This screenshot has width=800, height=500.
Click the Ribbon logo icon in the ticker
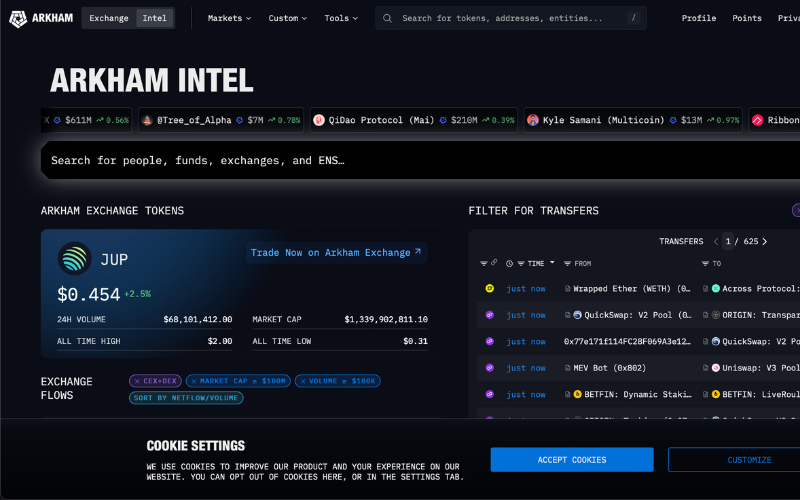coord(758,120)
